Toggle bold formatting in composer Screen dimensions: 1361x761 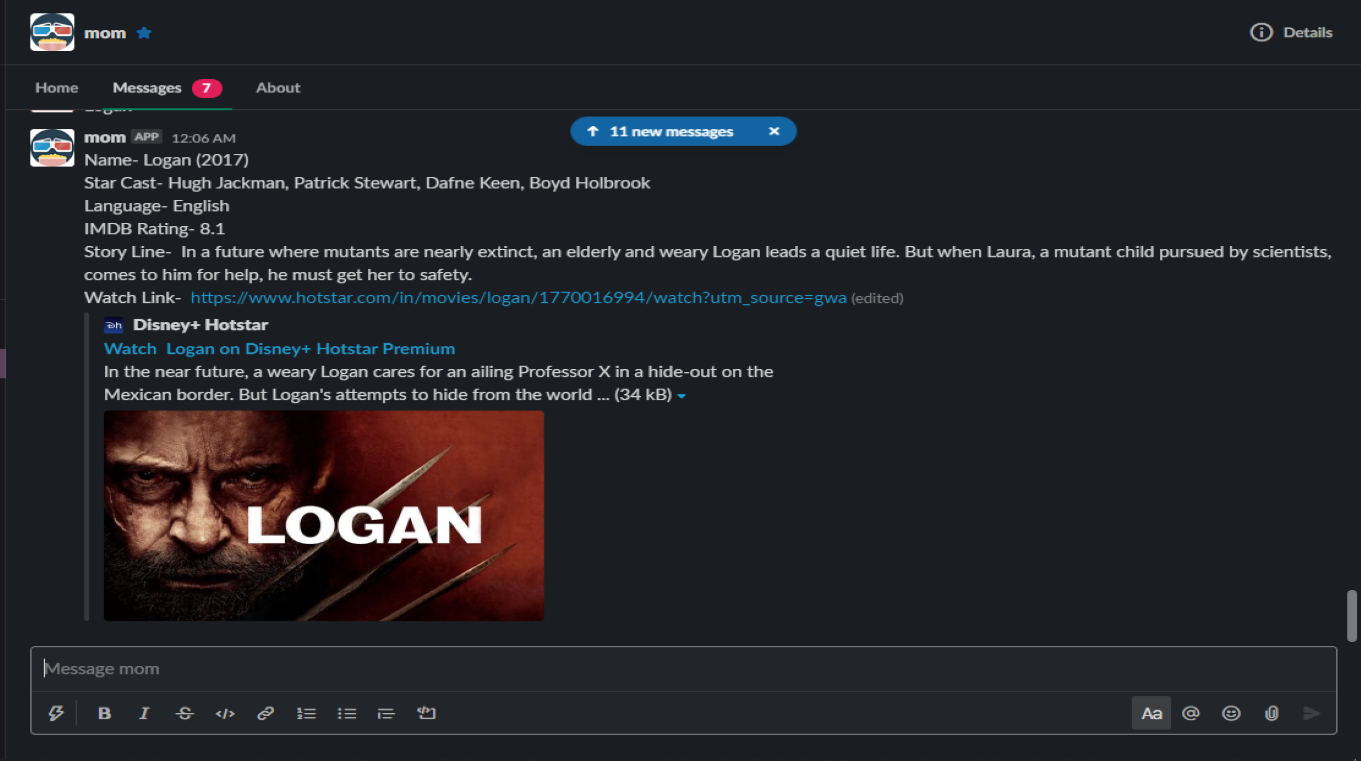(x=104, y=713)
